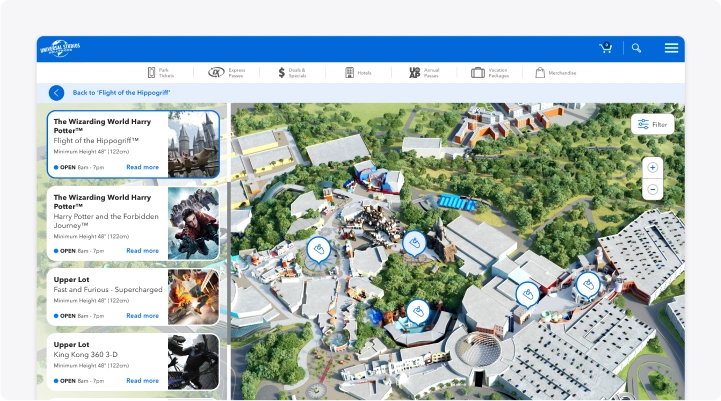Read more about Fast and Furious - Supercharged

click(x=142, y=315)
